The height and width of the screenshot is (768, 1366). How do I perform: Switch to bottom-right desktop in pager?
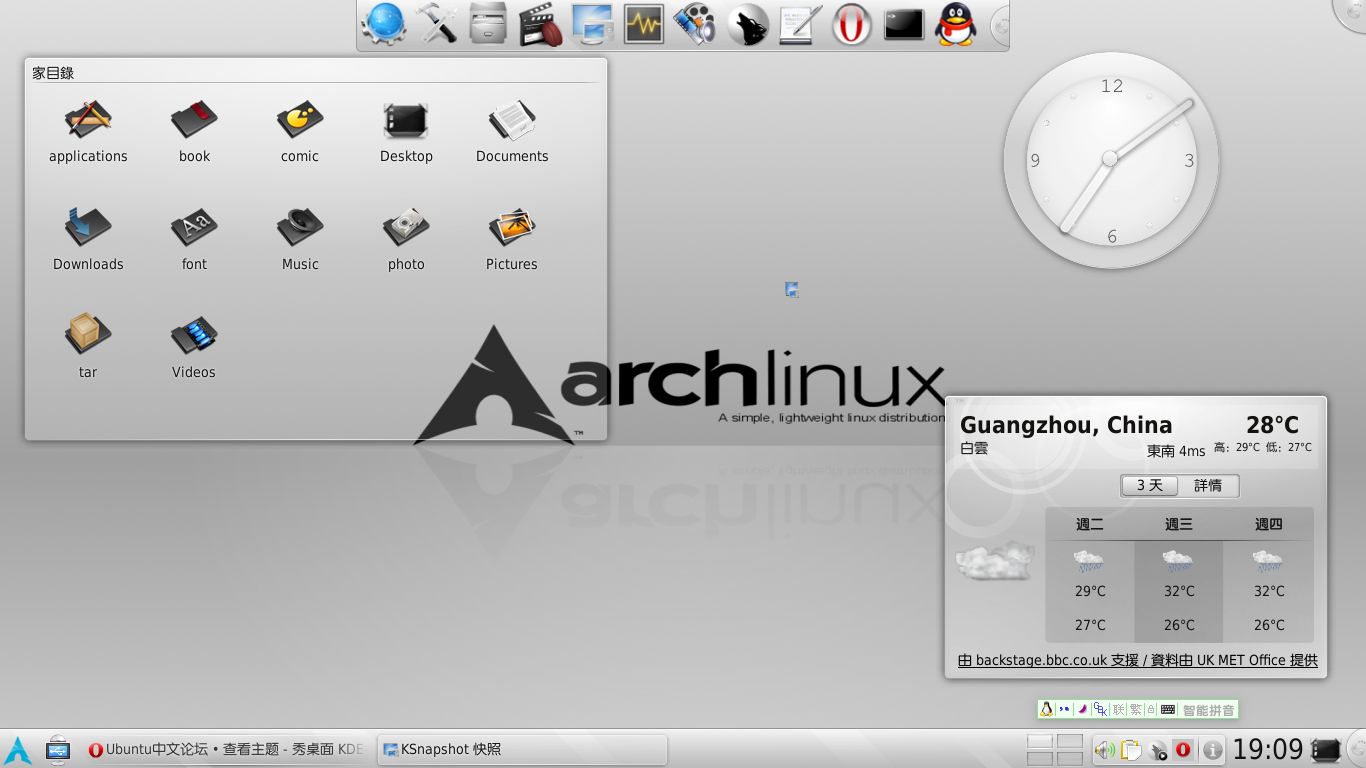pos(1070,758)
